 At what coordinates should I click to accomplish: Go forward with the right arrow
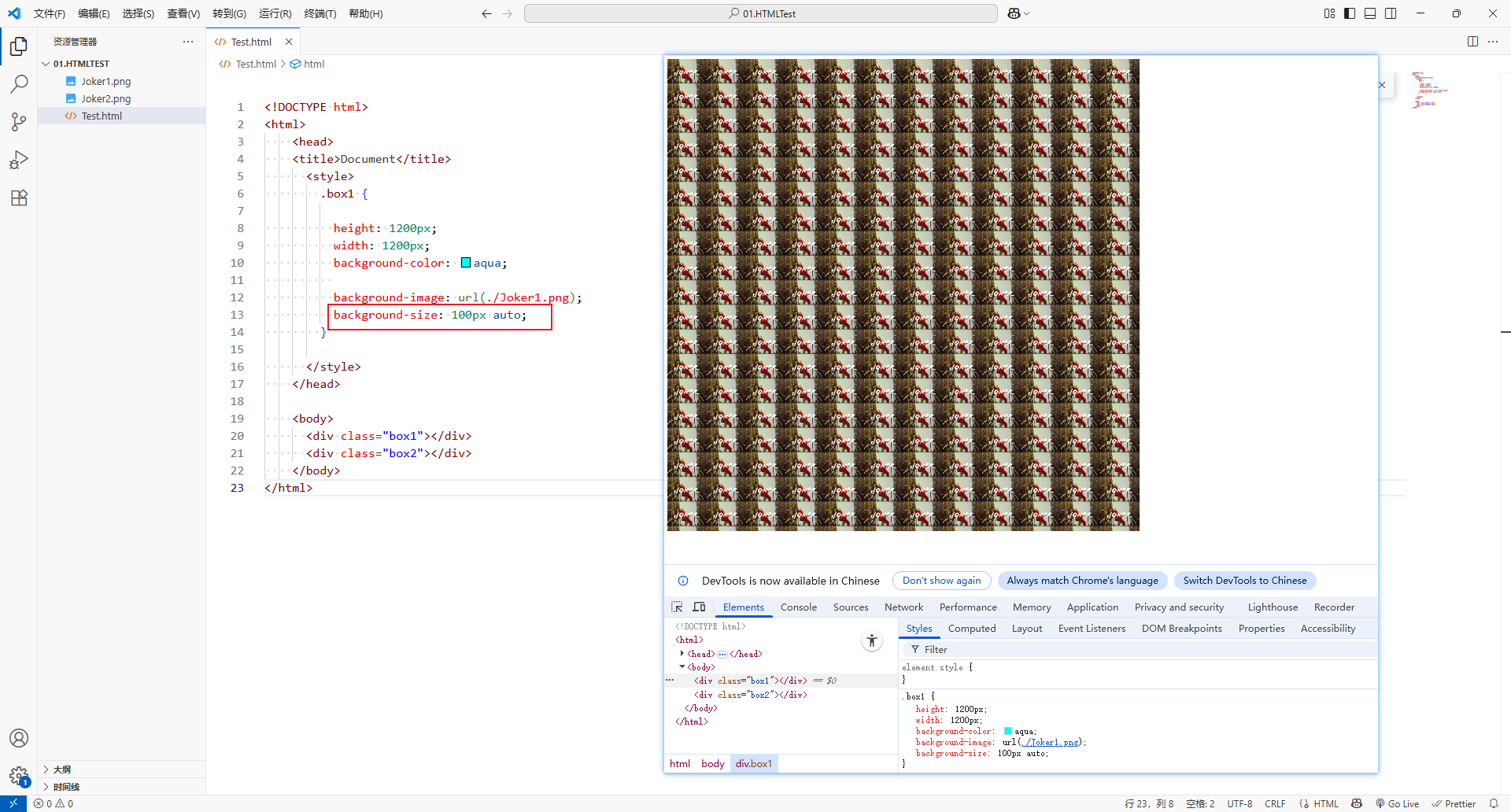(508, 13)
